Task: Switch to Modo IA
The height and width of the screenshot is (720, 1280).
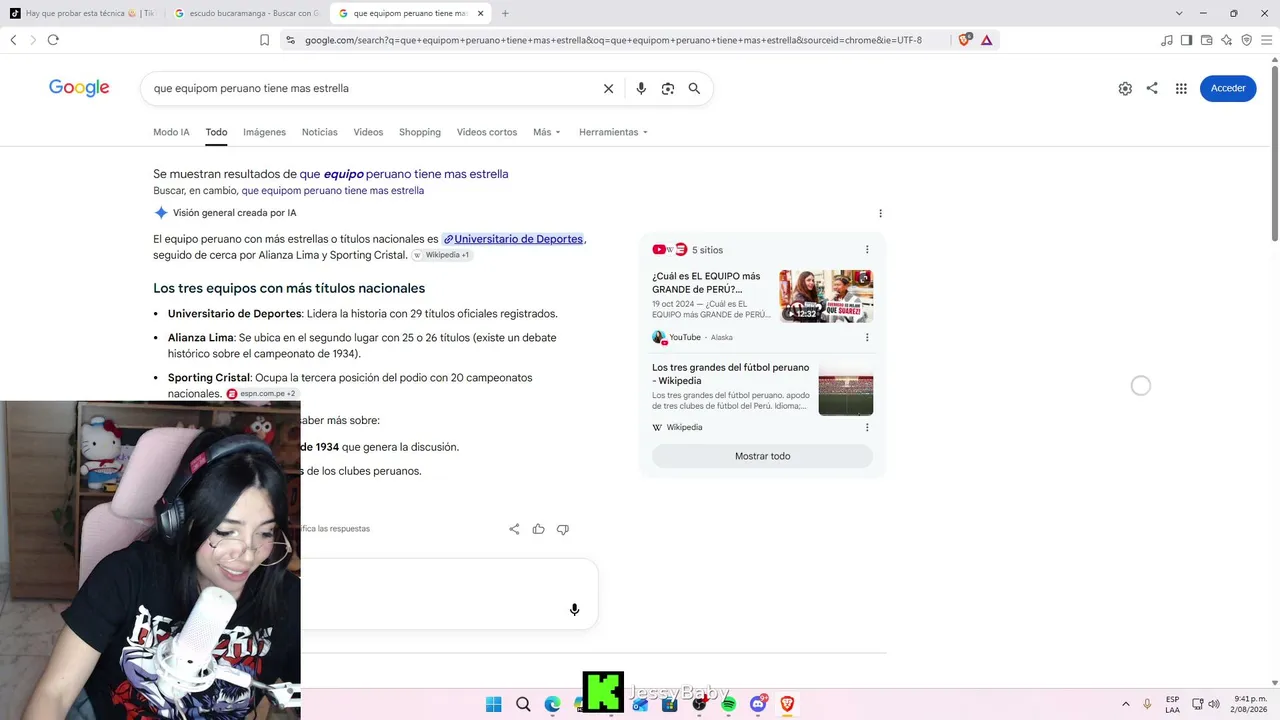Action: pyautogui.click(x=171, y=132)
